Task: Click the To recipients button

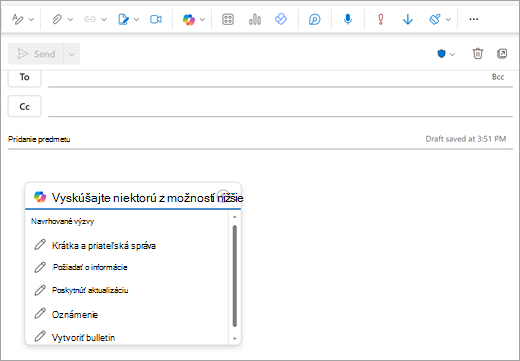Action: [x=25, y=77]
